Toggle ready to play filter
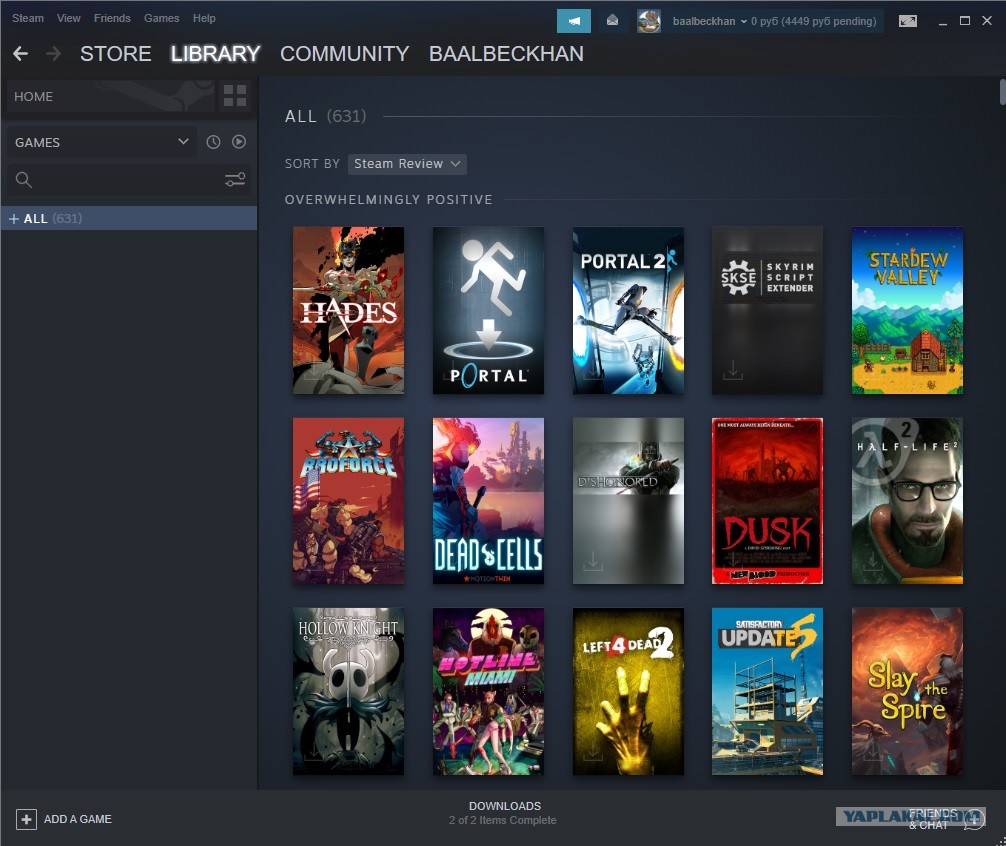1006x846 pixels. (x=239, y=142)
